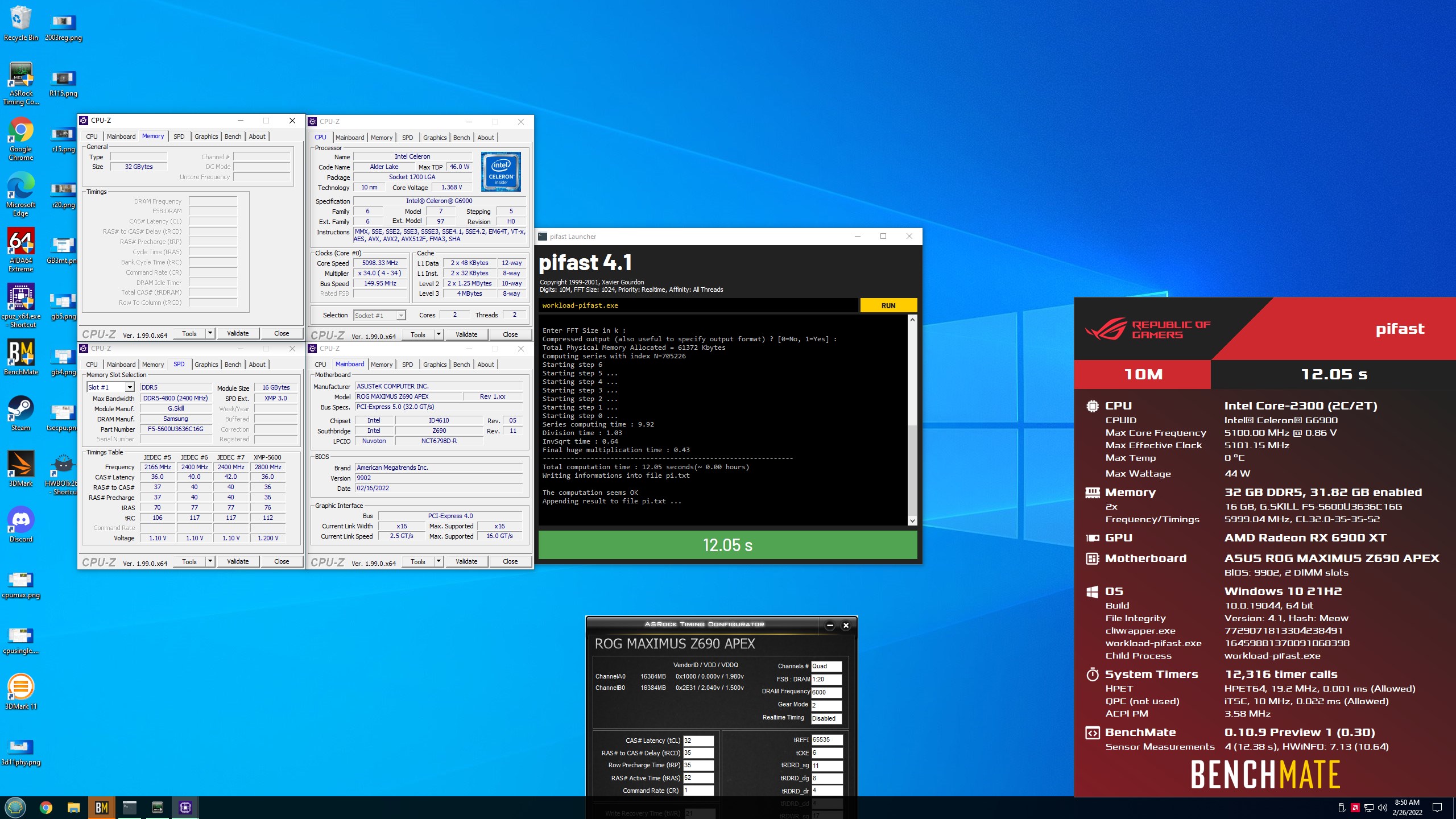Click Validate in CPU-Z Mainboard window
The width and height of the screenshot is (1456, 819).
466,561
